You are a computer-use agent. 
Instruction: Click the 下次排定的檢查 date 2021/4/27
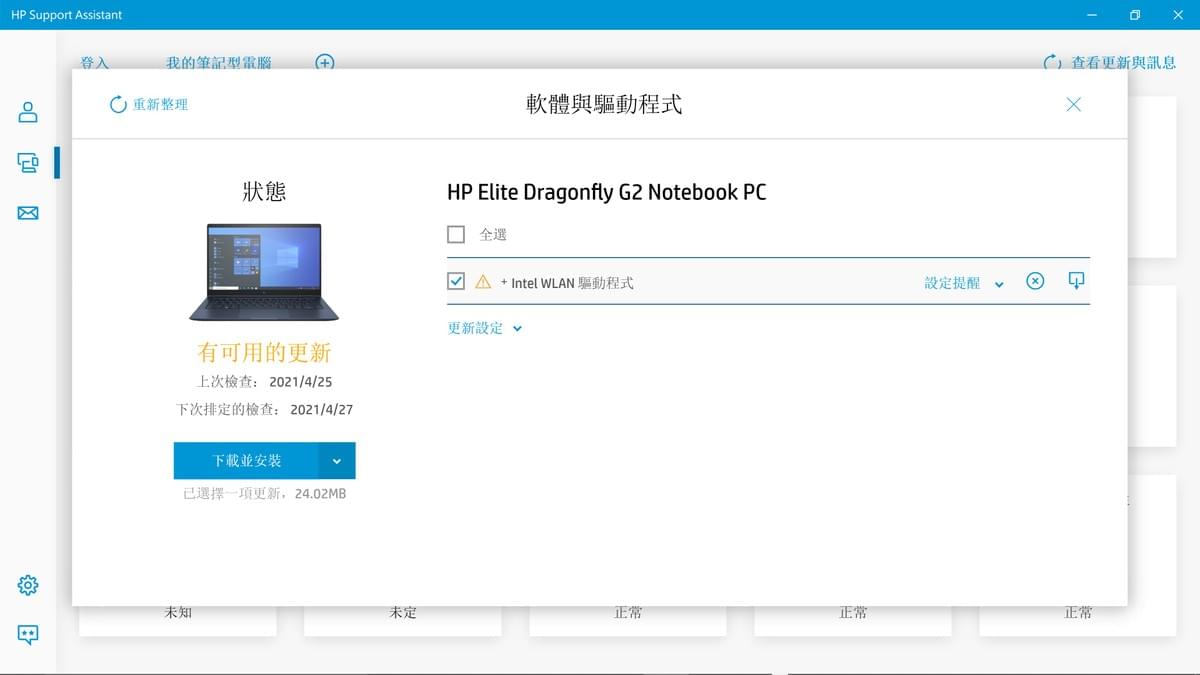click(321, 410)
